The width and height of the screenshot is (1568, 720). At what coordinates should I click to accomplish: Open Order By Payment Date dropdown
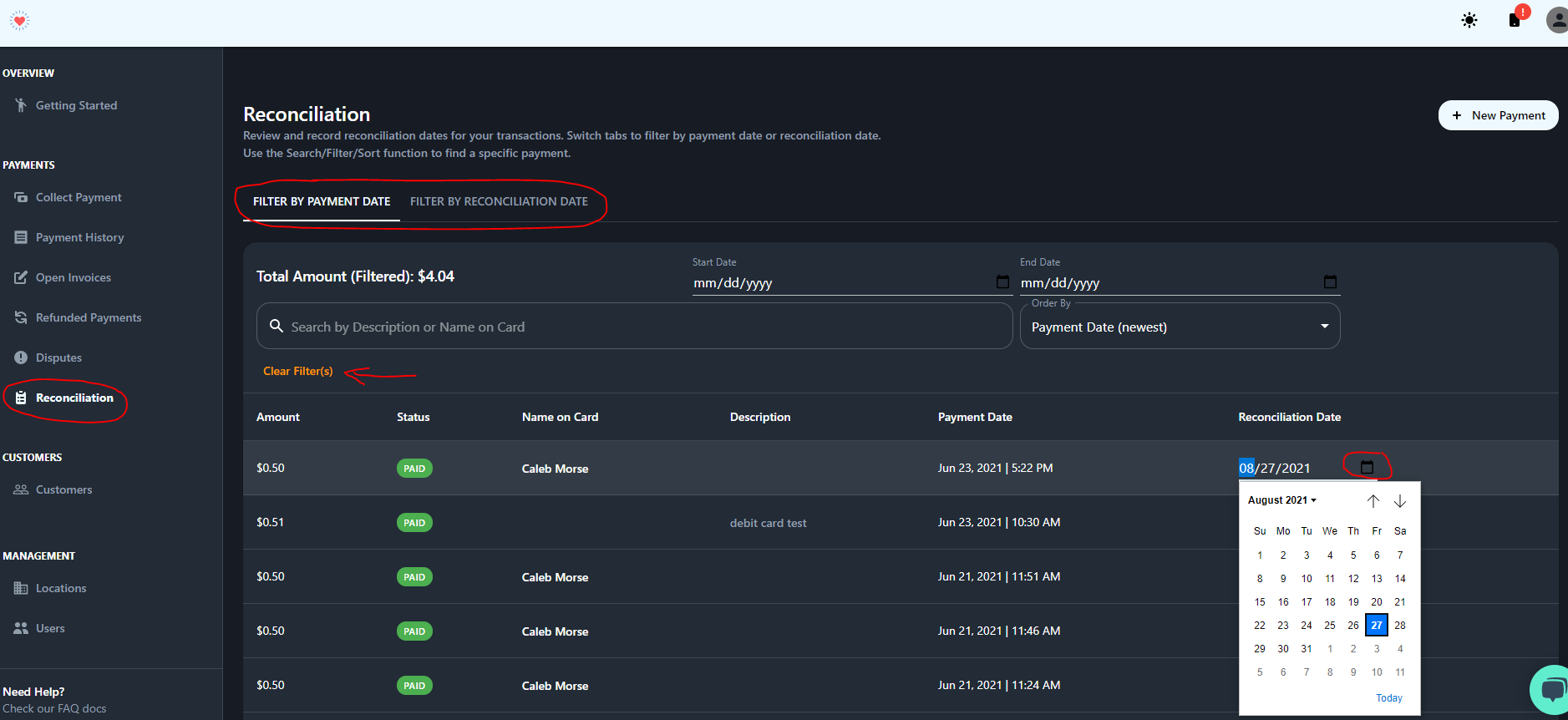pyautogui.click(x=1180, y=327)
